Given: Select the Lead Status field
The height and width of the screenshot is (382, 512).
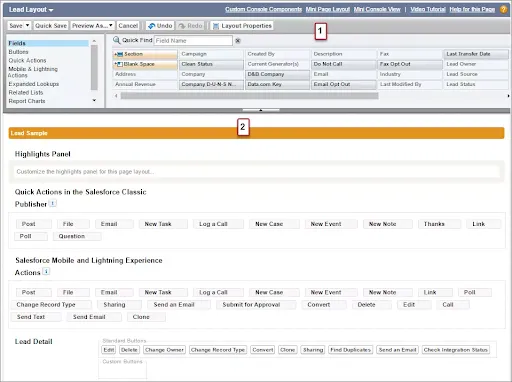Looking at the screenshot, I should point(476,84).
